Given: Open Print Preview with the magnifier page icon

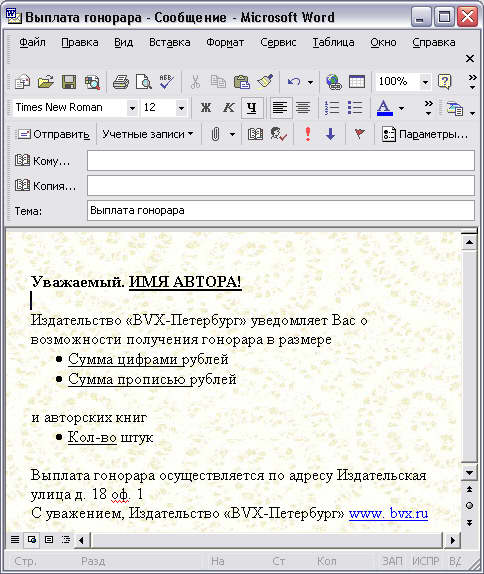Looking at the screenshot, I should (x=144, y=82).
